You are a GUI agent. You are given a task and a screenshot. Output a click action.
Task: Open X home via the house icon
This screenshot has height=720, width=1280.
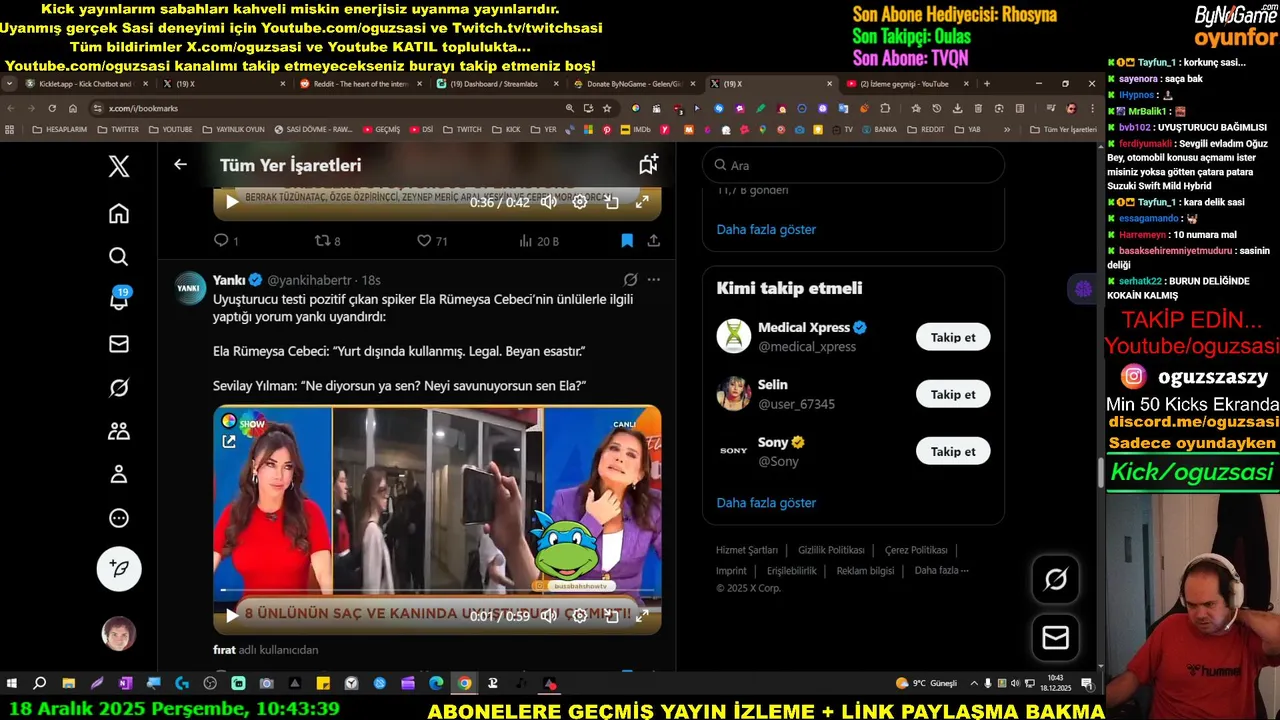(118, 213)
